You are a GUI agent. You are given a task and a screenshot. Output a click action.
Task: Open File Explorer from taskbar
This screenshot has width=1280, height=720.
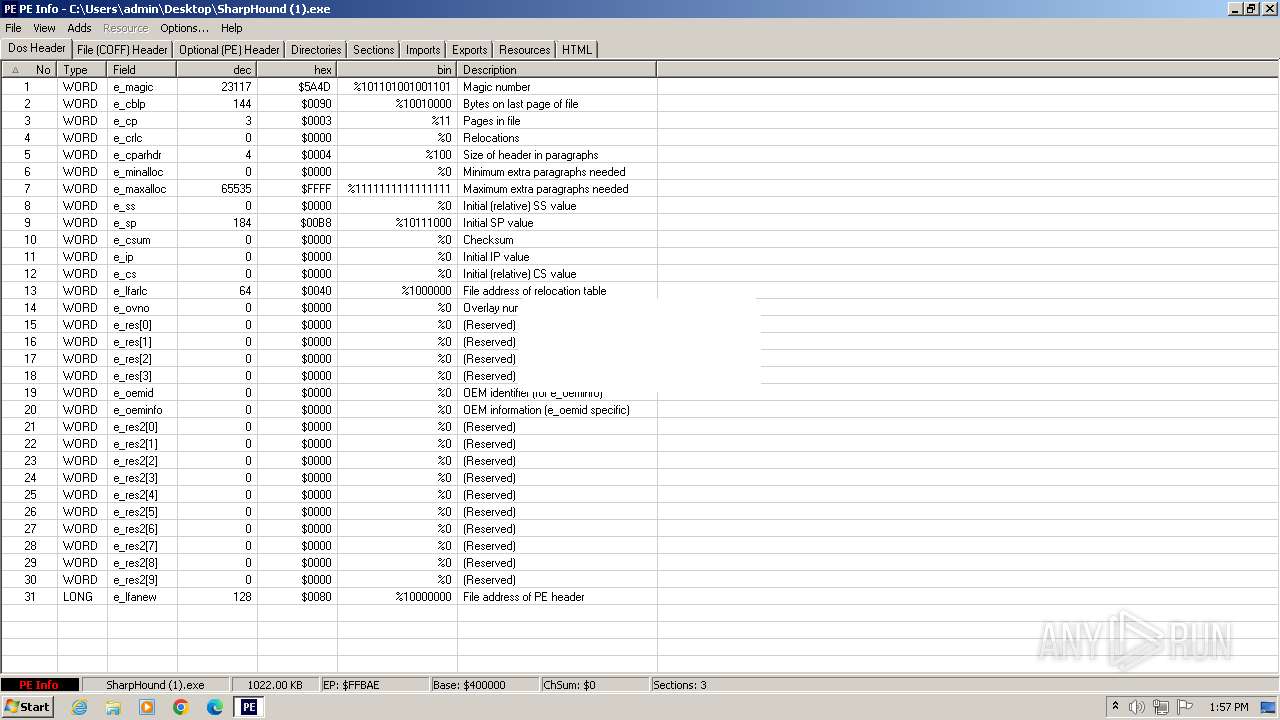(113, 707)
